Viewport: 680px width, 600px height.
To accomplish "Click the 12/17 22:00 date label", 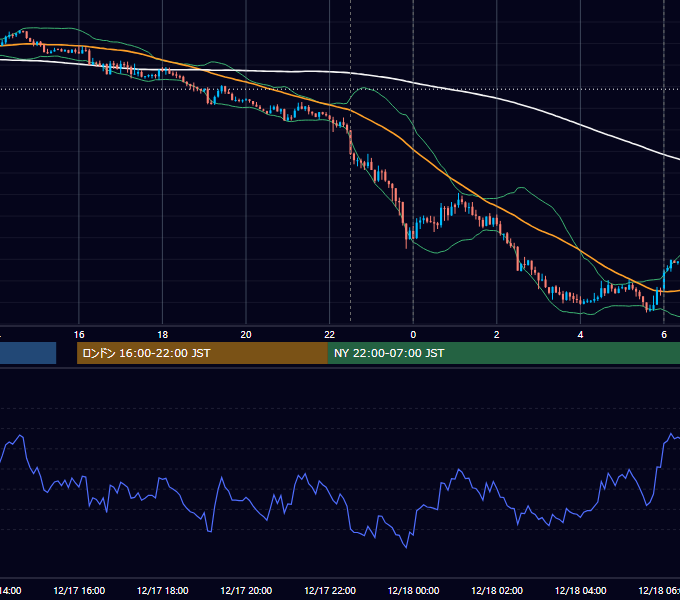I will pyautogui.click(x=330, y=590).
